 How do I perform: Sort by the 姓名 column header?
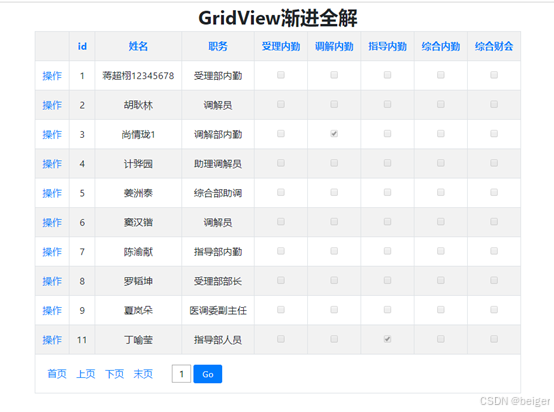point(138,46)
